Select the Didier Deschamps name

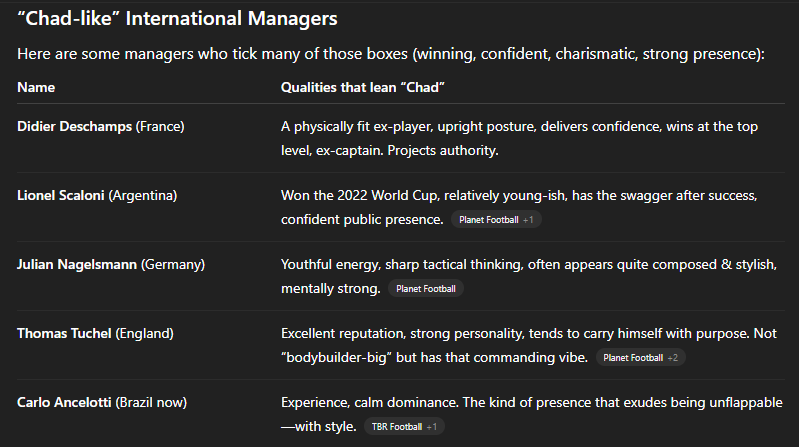(x=74, y=126)
